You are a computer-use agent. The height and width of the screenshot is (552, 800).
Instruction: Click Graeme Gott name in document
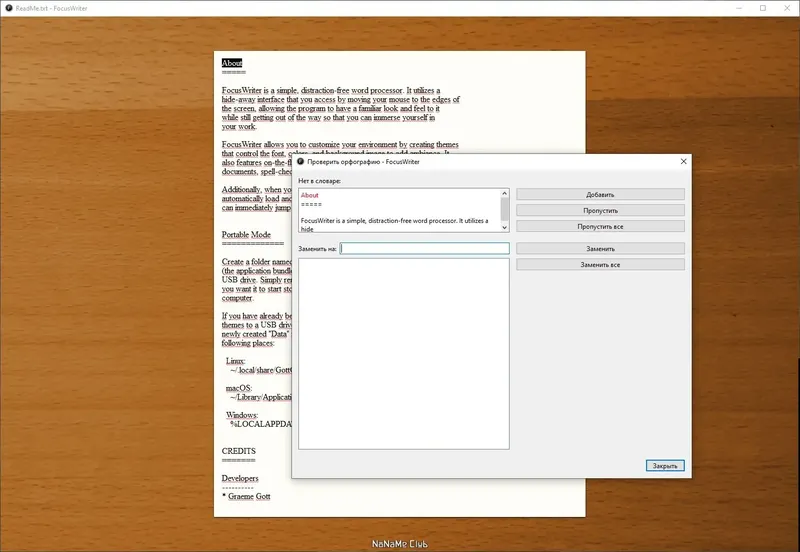(249, 496)
